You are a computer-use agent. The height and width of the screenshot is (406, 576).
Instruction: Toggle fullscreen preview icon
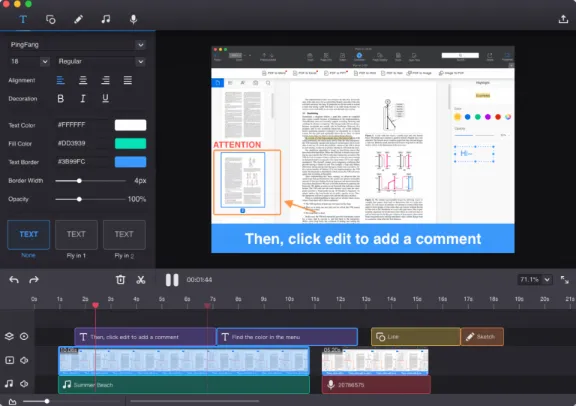point(565,280)
